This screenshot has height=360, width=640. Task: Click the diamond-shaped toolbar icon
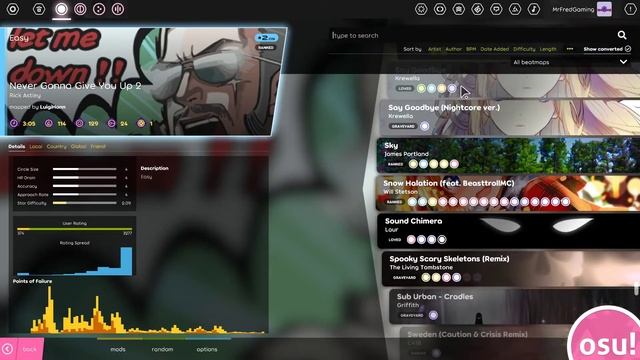tap(477, 9)
